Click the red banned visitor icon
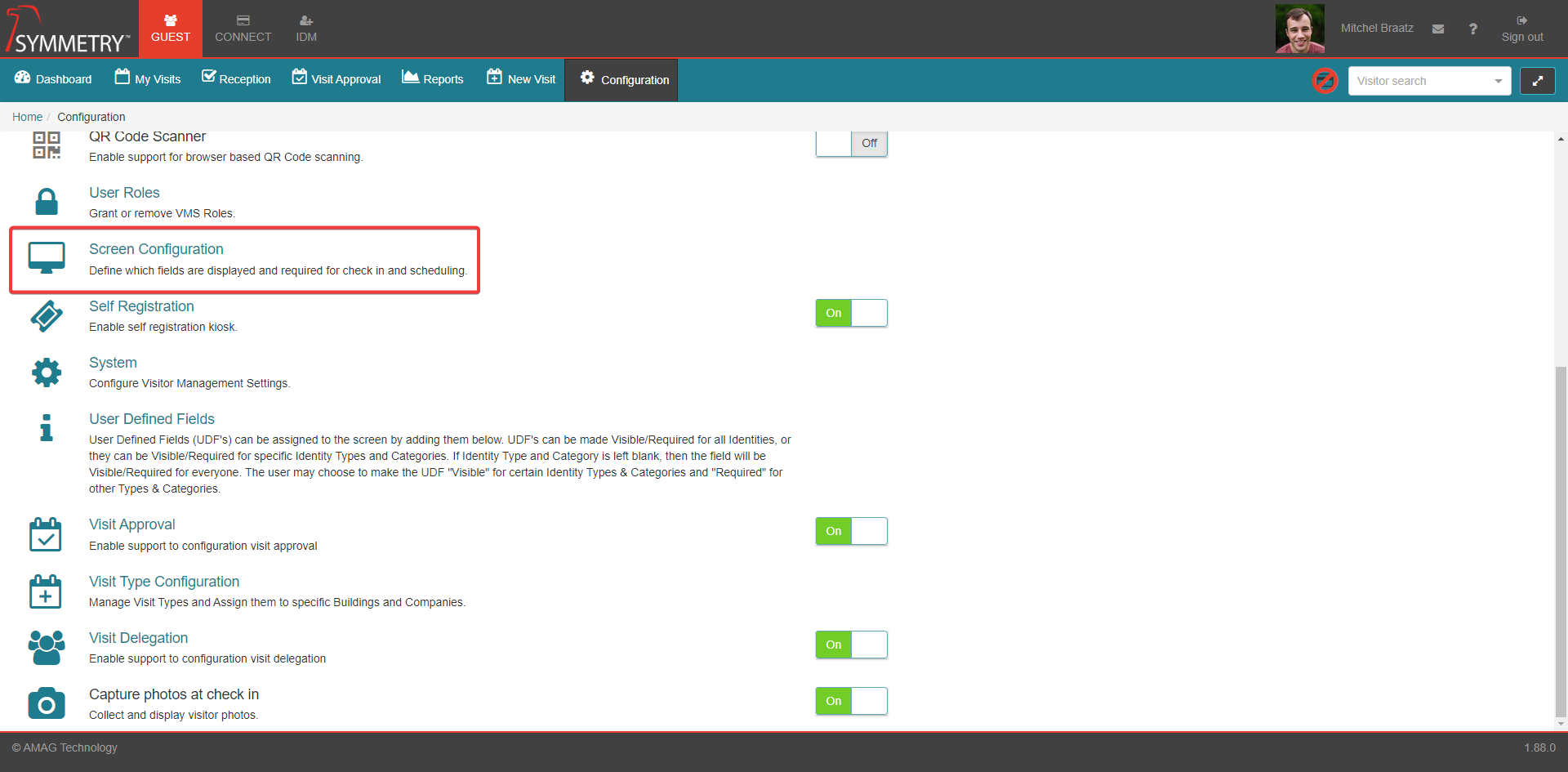1568x772 pixels. coord(1325,81)
